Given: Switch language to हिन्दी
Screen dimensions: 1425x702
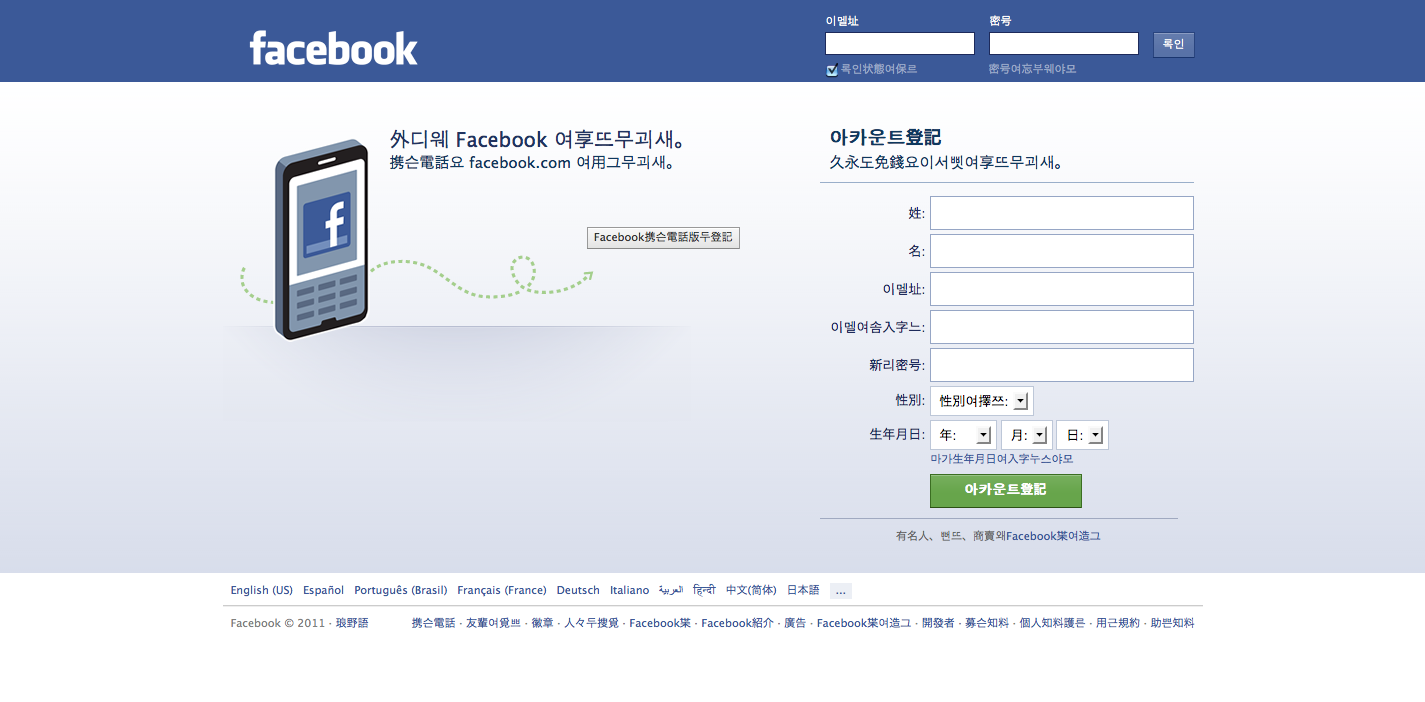Looking at the screenshot, I should [704, 590].
